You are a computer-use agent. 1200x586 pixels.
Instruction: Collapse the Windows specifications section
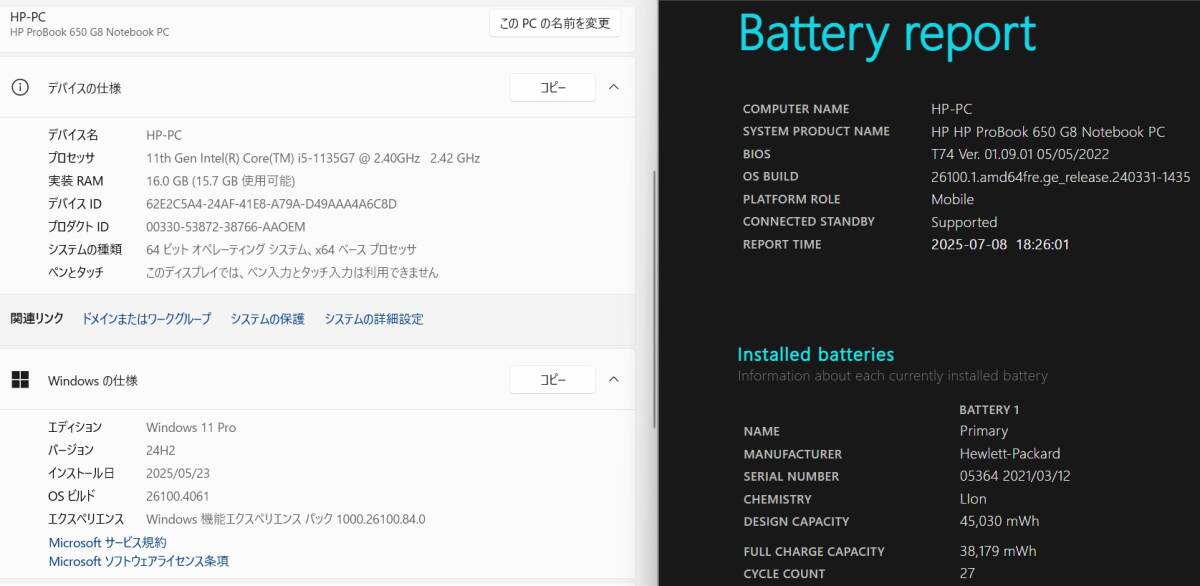[x=614, y=380]
